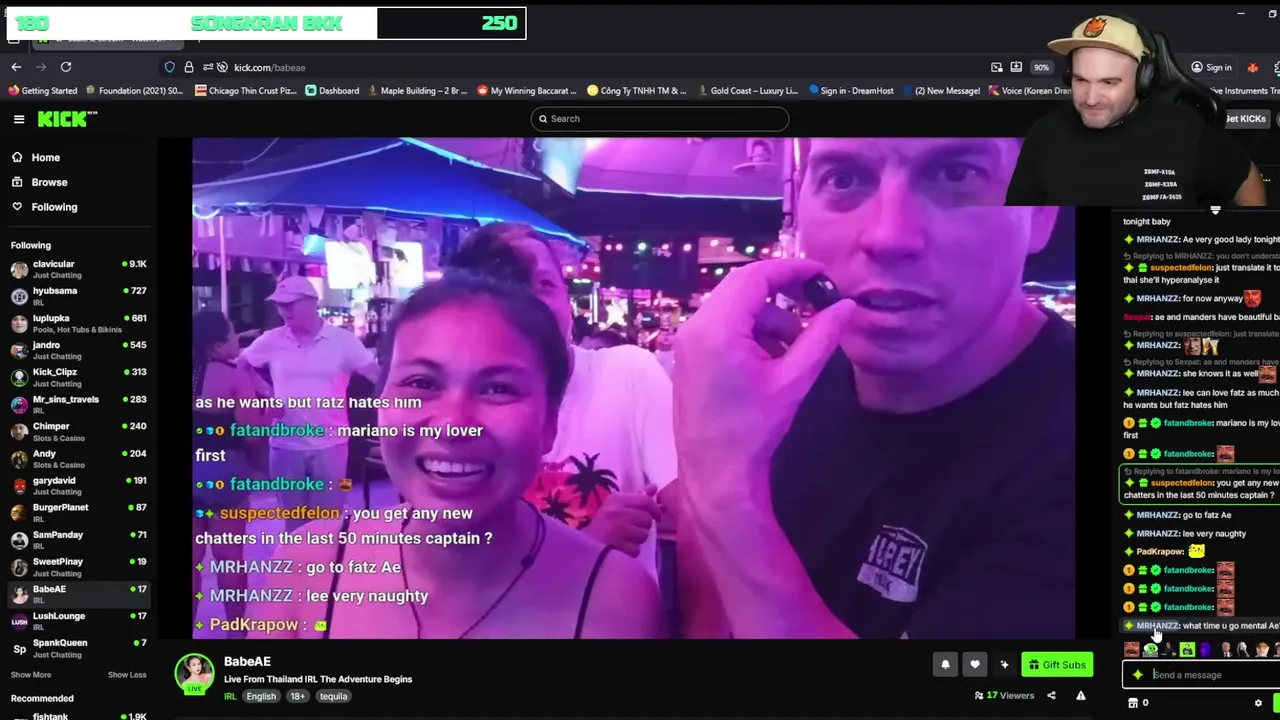This screenshot has height=720, width=1280.
Task: Click the 18+ tag
Action: pyautogui.click(x=298, y=696)
